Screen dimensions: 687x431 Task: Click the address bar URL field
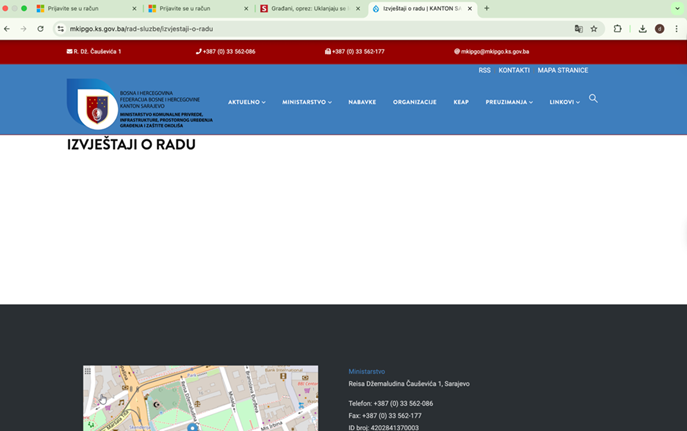[x=300, y=29]
